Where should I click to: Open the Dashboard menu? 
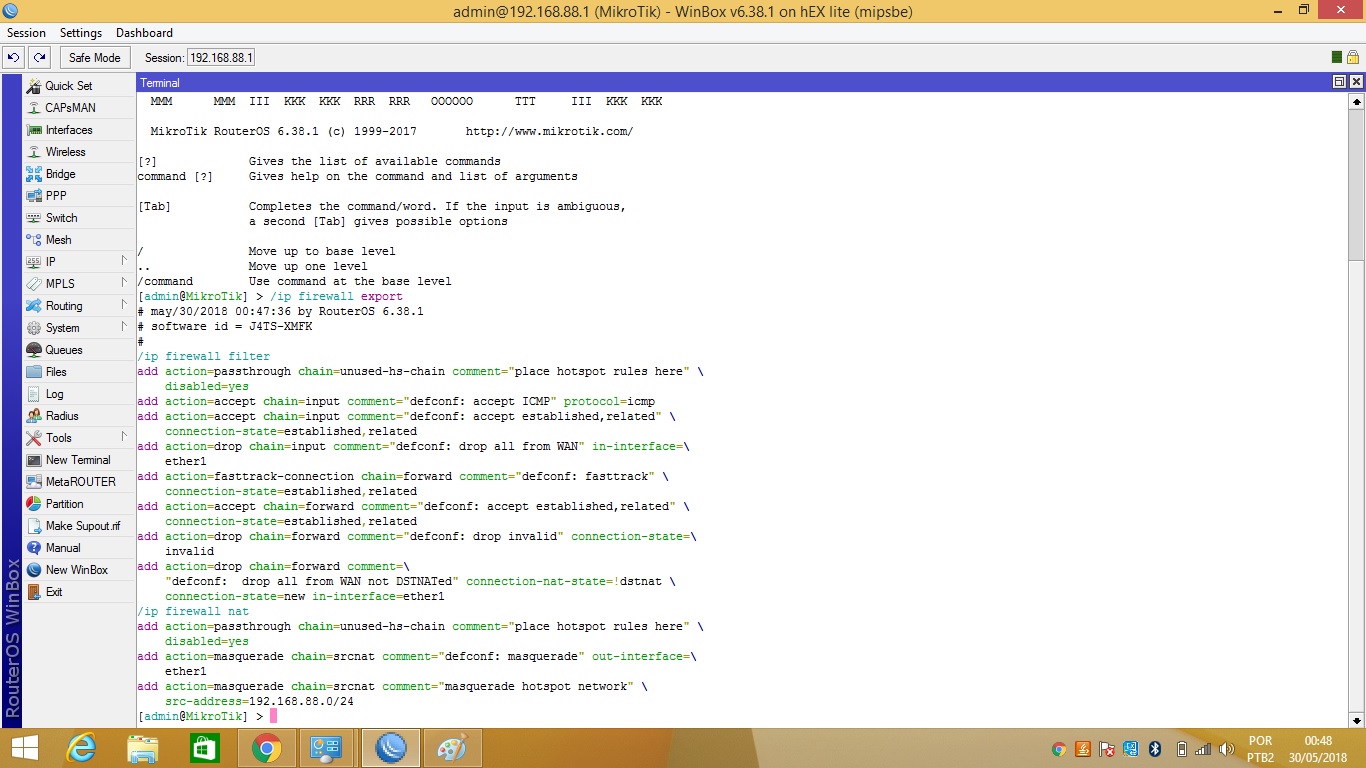coord(144,33)
